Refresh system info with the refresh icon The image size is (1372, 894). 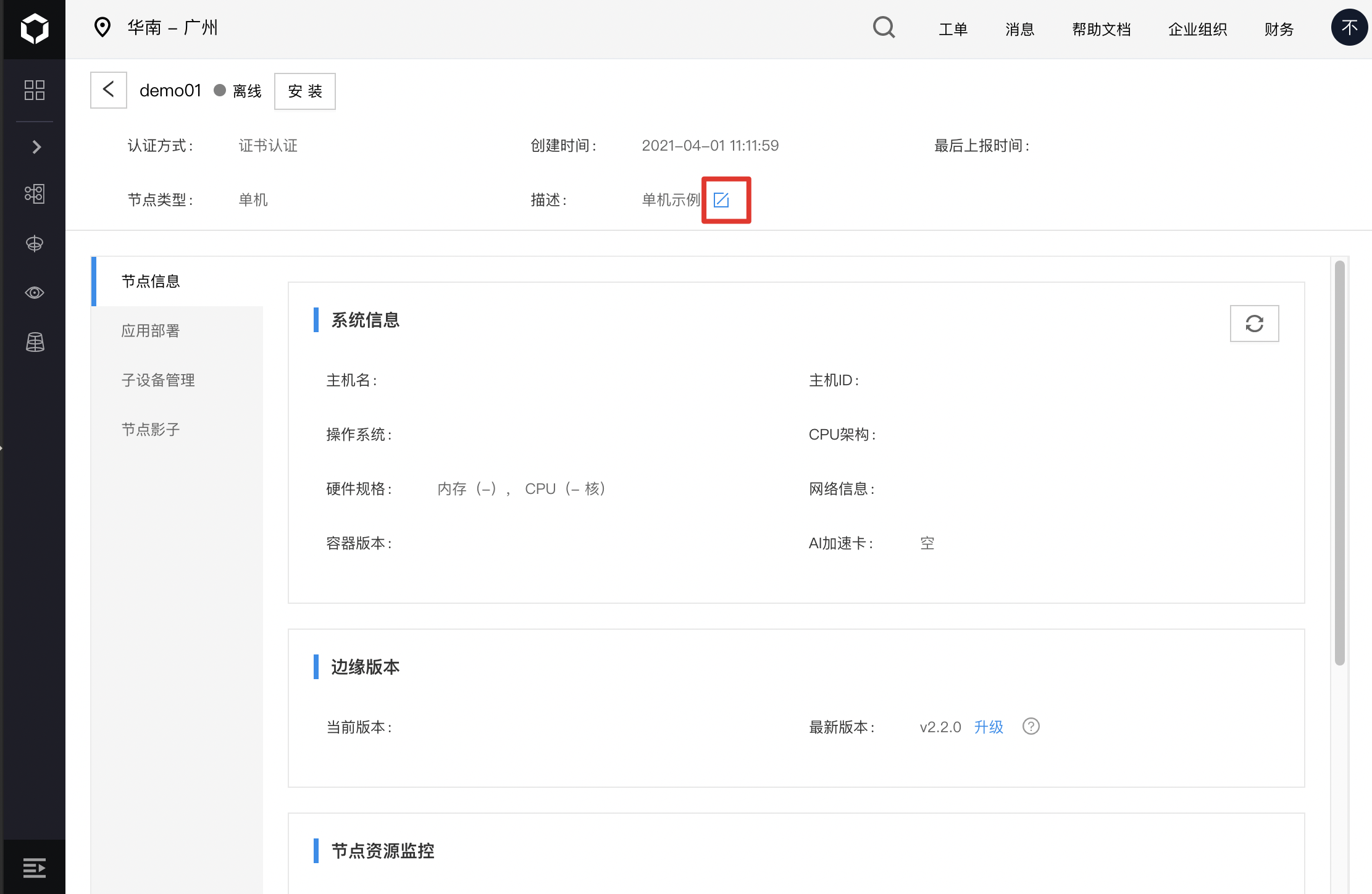point(1255,324)
